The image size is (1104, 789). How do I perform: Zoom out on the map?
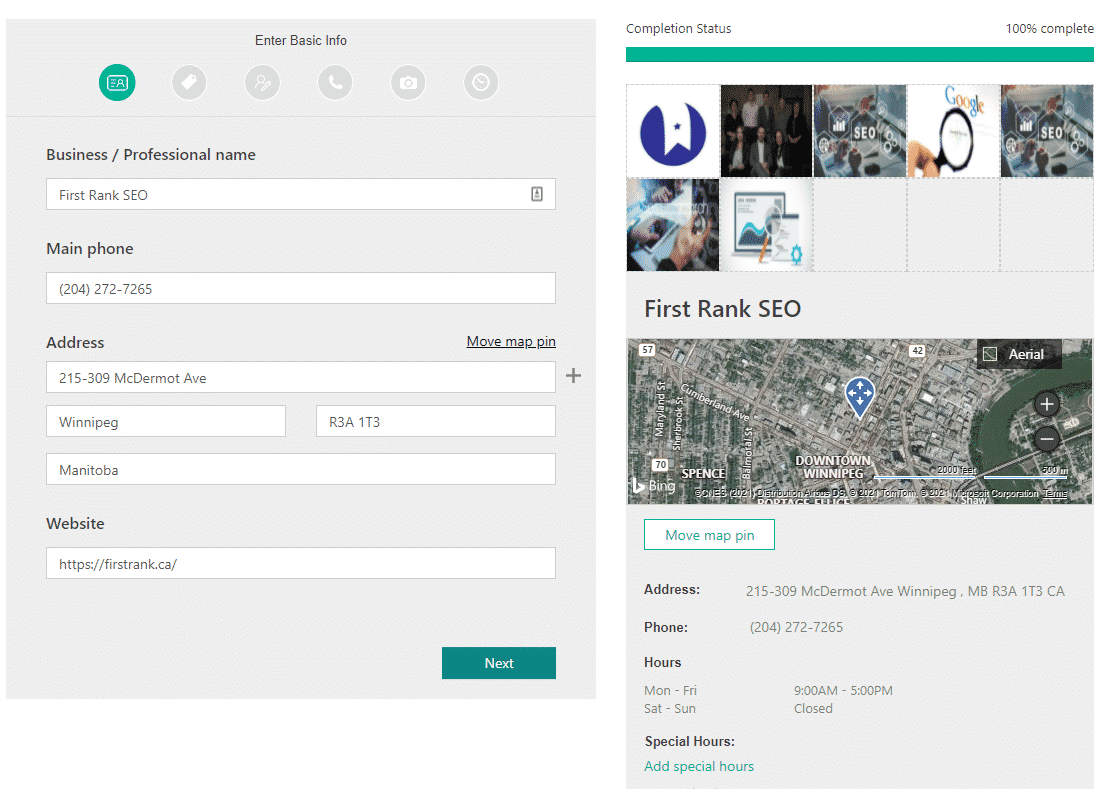click(x=1047, y=438)
